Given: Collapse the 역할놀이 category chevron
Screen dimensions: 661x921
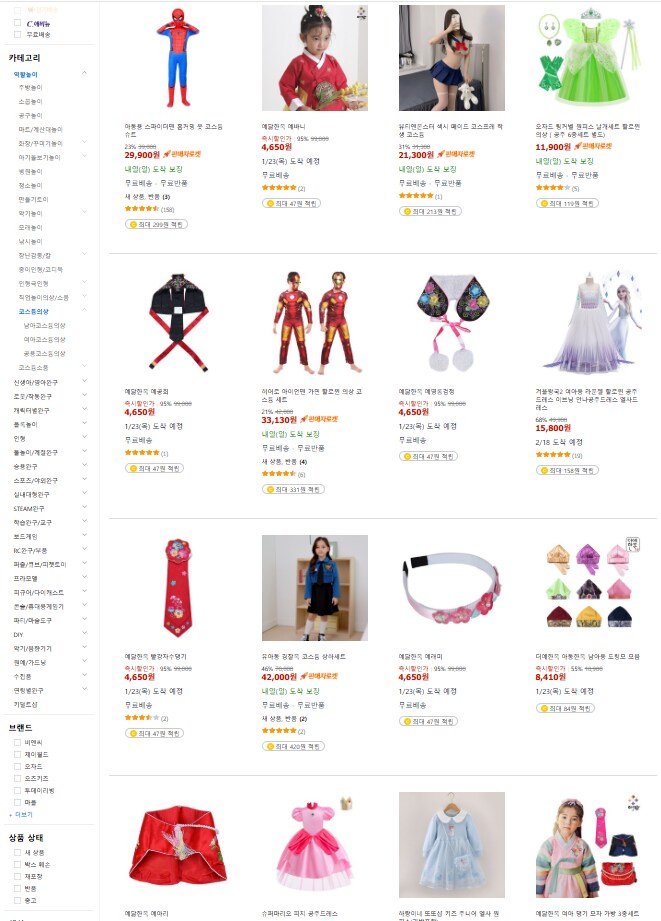Looking at the screenshot, I should tap(84, 73).
